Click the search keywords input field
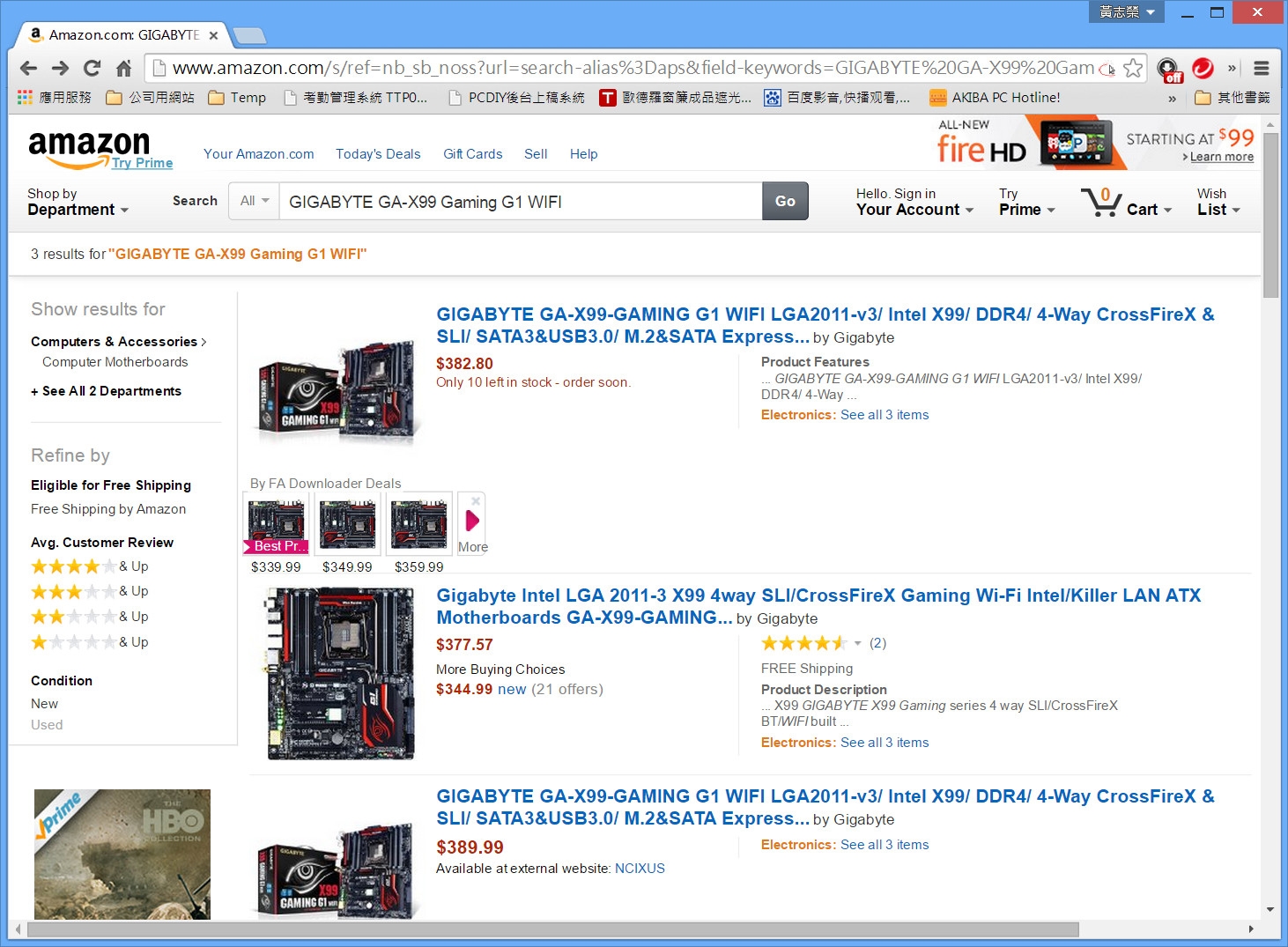Viewport: 1288px width, 947px height. (521, 202)
